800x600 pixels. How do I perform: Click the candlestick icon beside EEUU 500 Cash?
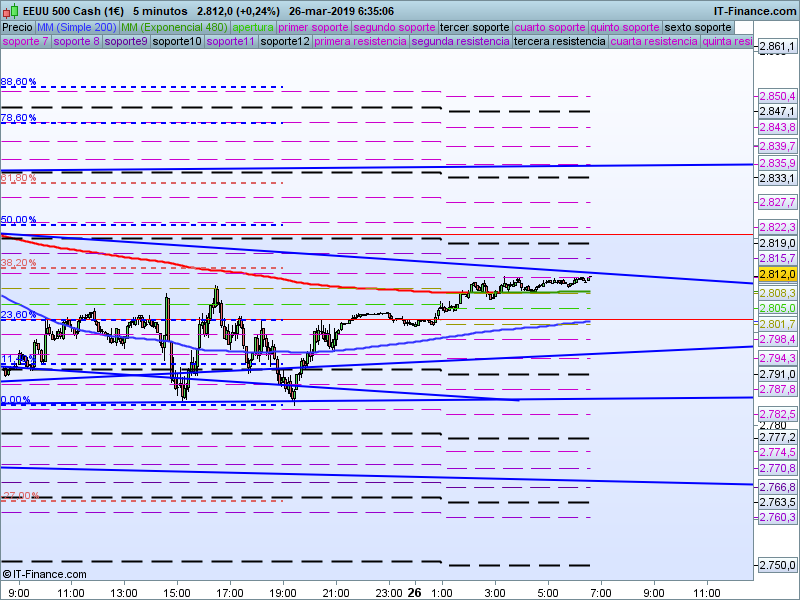pos(11,11)
